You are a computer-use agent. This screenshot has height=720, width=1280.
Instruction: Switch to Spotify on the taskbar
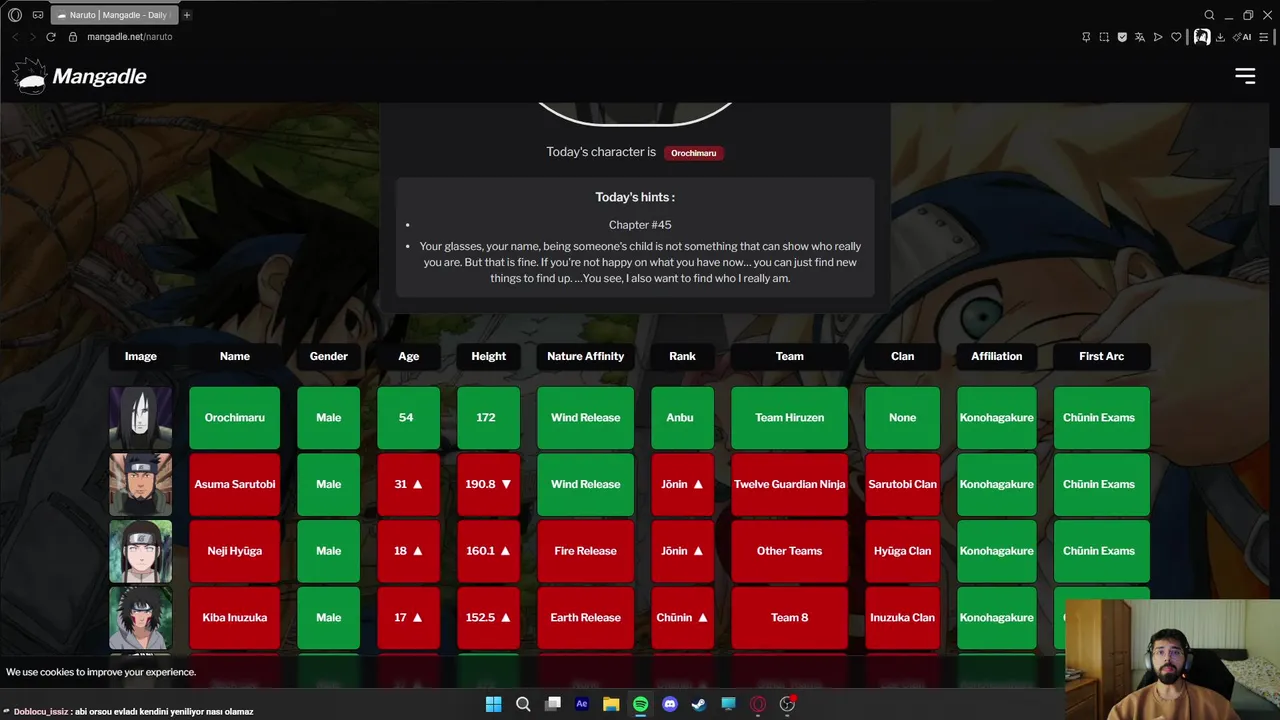click(x=640, y=704)
